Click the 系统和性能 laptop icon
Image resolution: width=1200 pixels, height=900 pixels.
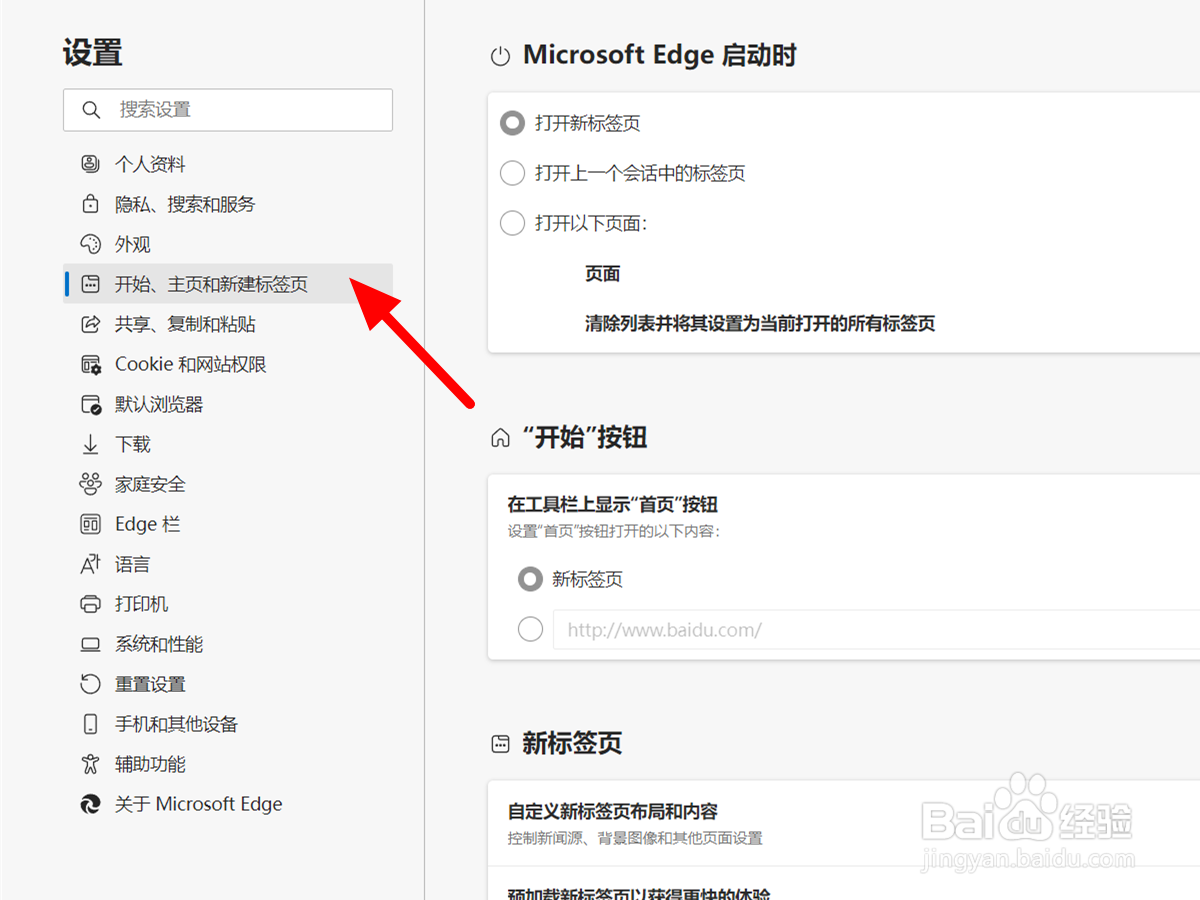[91, 644]
